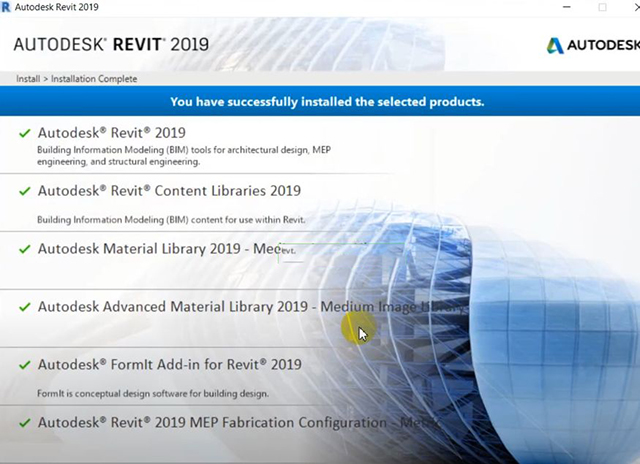640x464 pixels.
Task: Select 'Autodesk® FormIt Add-in for Revit® 2019' title
Action: 170,364
